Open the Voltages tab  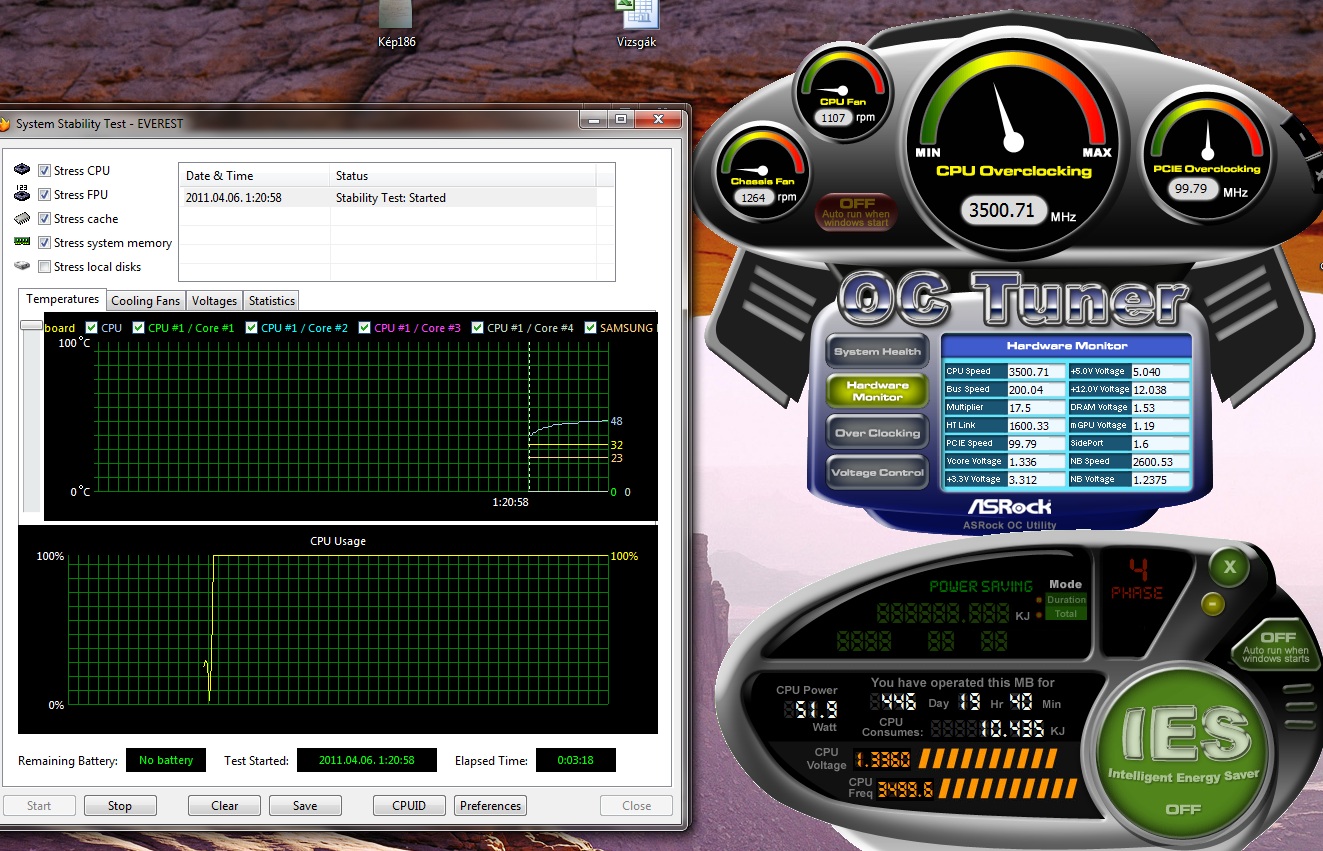click(x=215, y=301)
